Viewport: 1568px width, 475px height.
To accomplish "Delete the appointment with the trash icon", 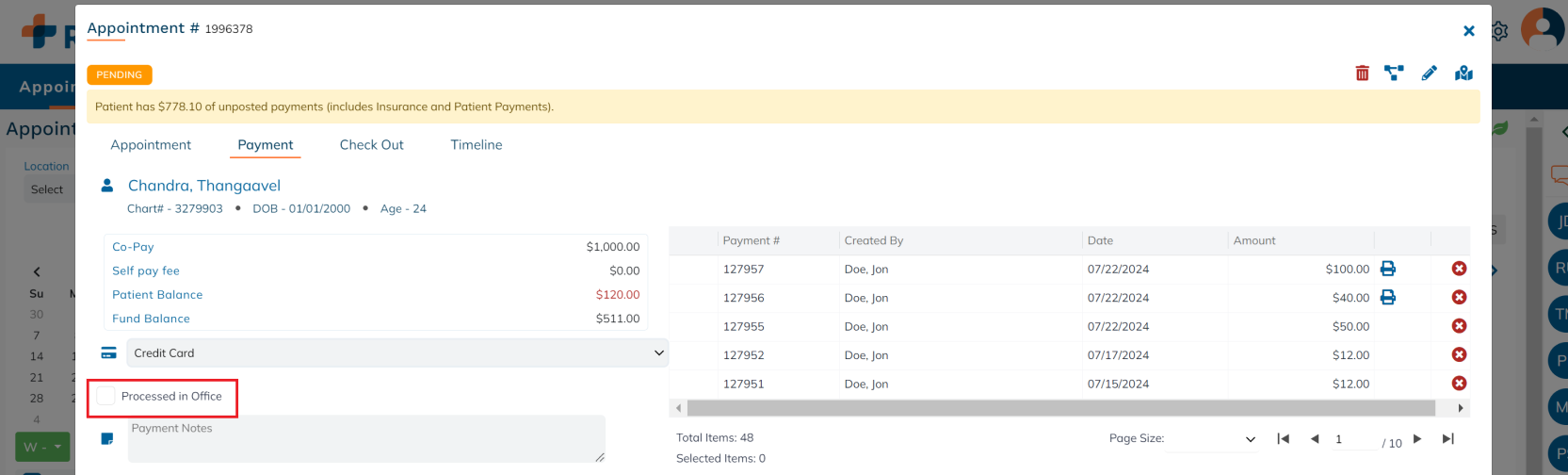I will [1362, 74].
